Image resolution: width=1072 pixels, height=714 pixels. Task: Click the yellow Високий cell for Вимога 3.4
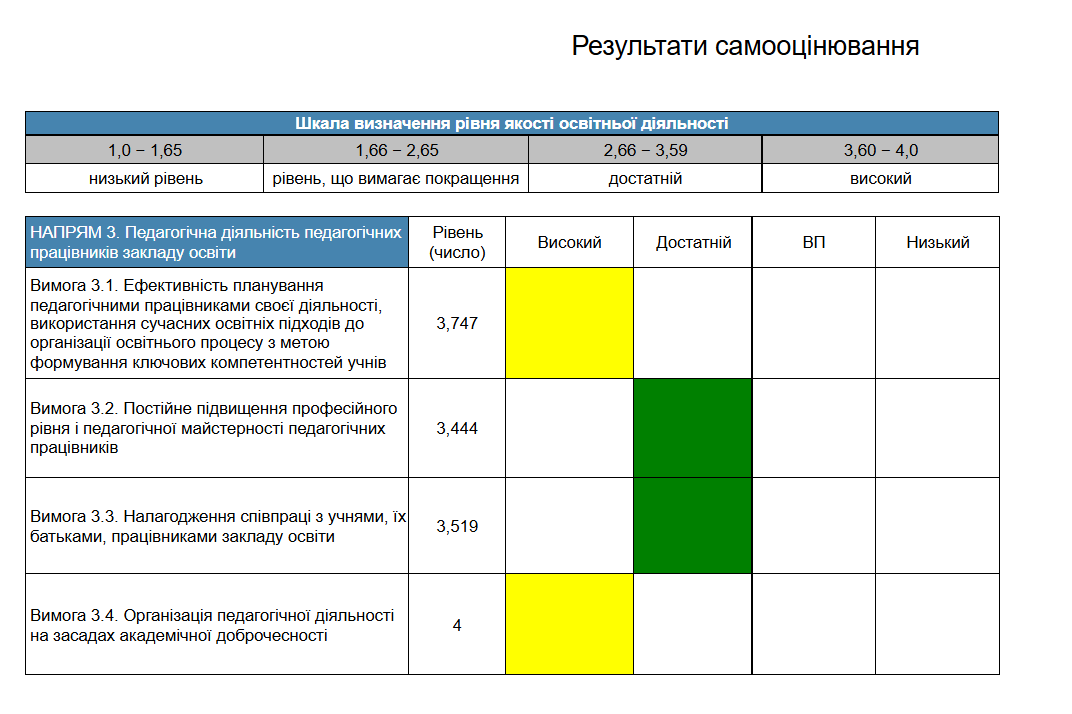[x=570, y=624]
